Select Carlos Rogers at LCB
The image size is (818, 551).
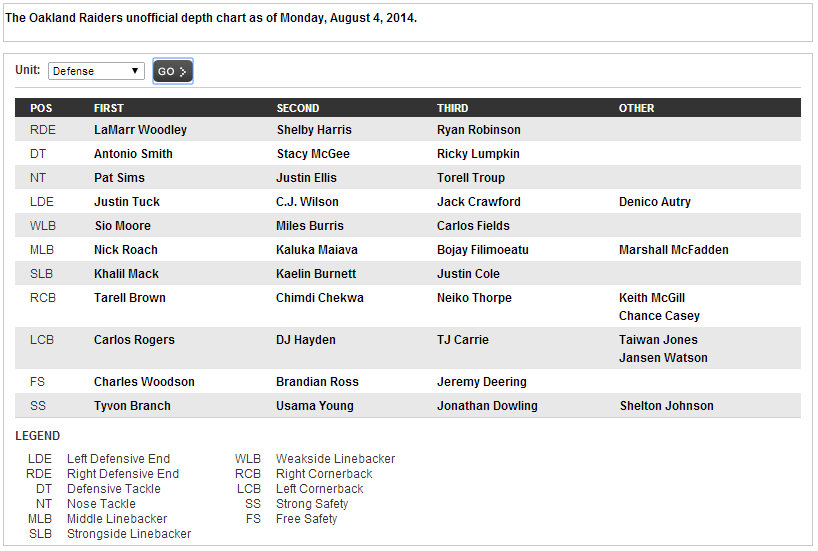(134, 340)
